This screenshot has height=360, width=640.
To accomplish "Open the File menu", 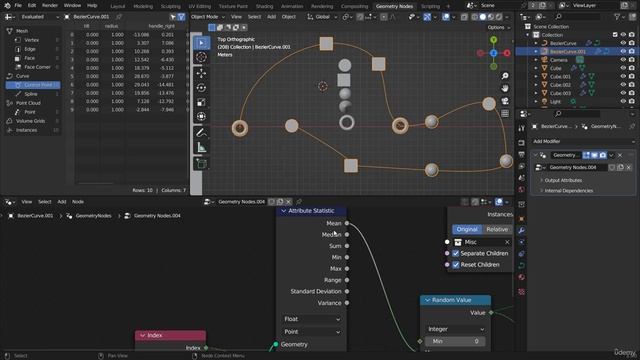I will (x=18, y=5).
